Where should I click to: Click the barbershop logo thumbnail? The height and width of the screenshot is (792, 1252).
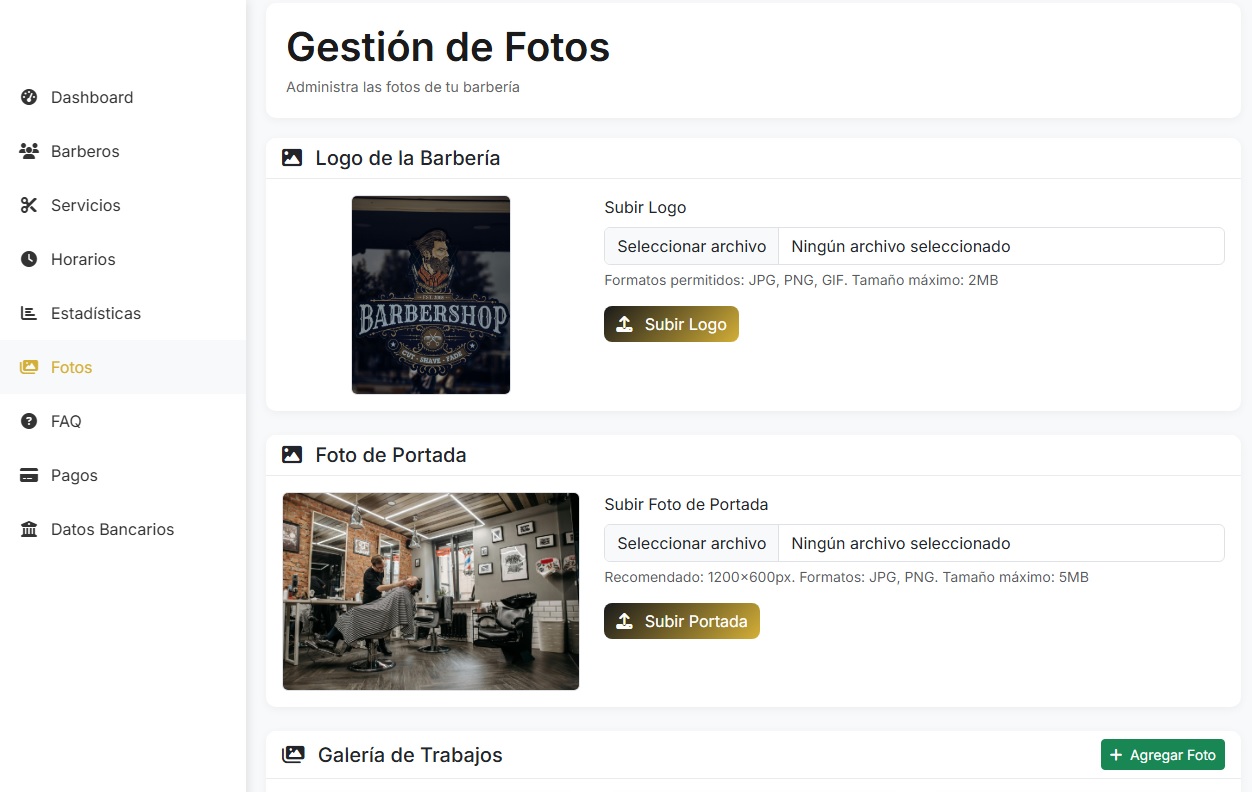tap(430, 294)
